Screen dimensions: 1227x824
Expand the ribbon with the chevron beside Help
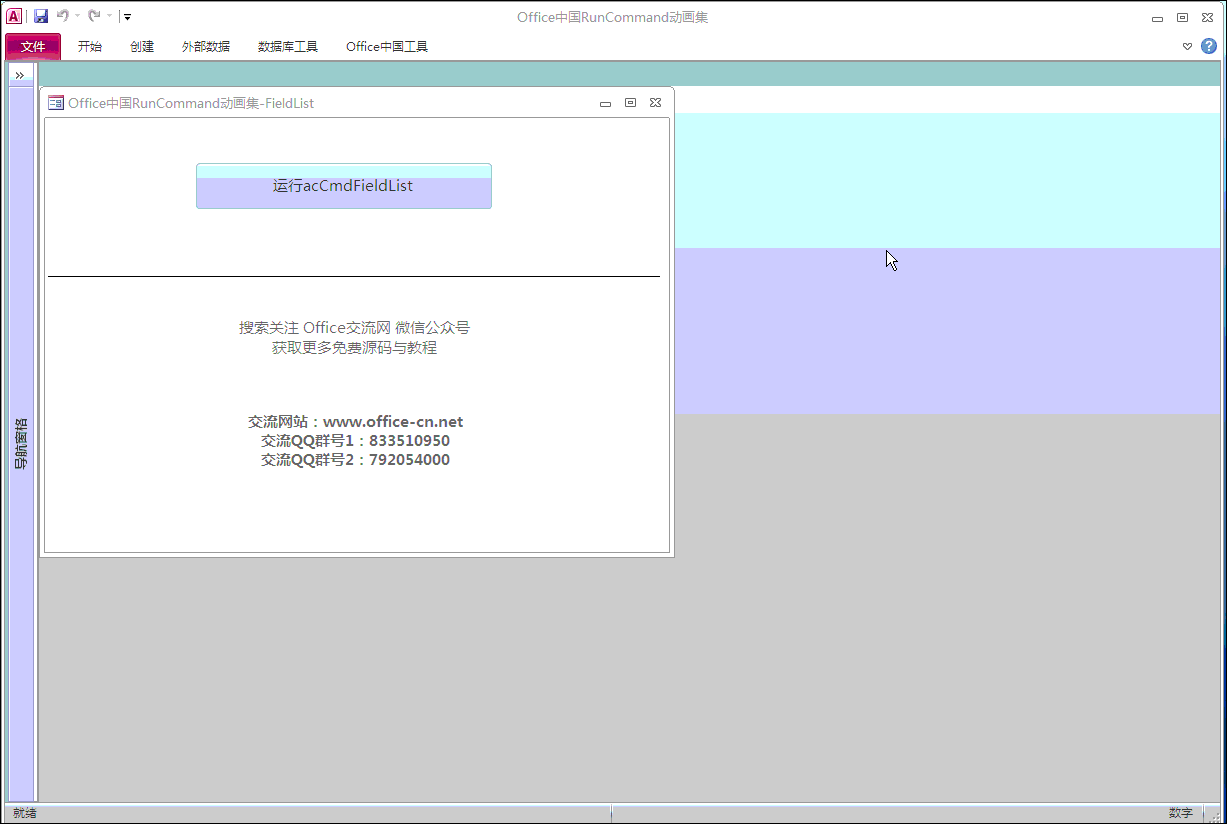pos(1188,46)
